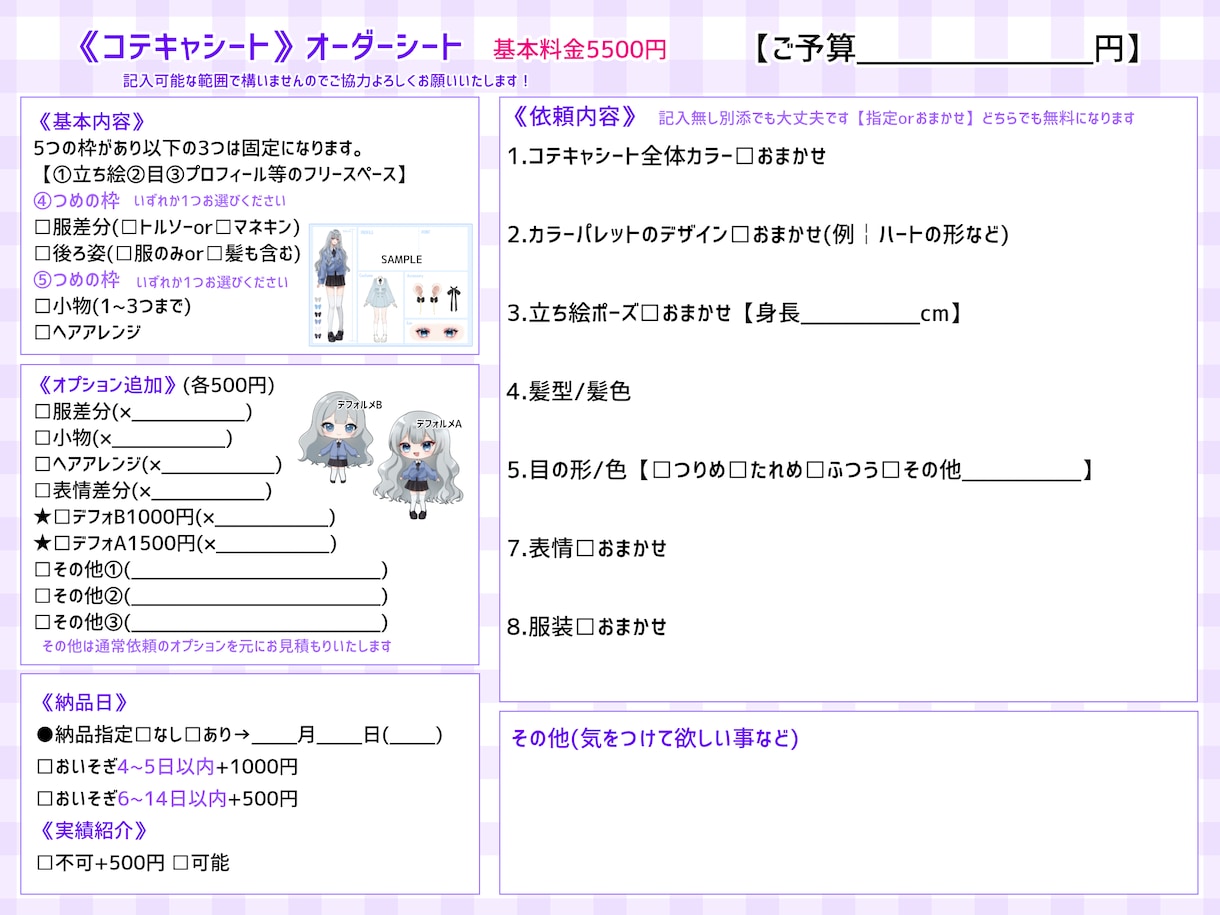
Task: Click the デフォA quantity blank
Action: pyautogui.click(x=273, y=544)
